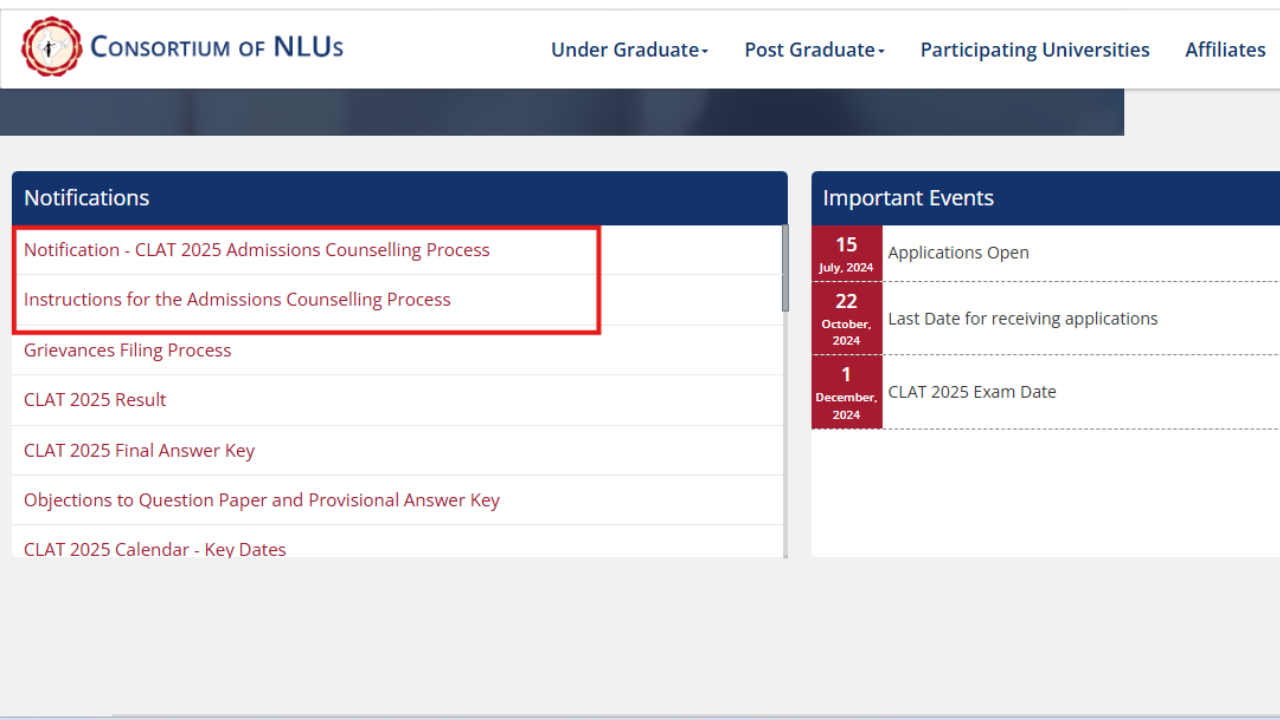Viewport: 1280px width, 720px height.
Task: Open the Post Graduate dropdown menu
Action: [808, 49]
